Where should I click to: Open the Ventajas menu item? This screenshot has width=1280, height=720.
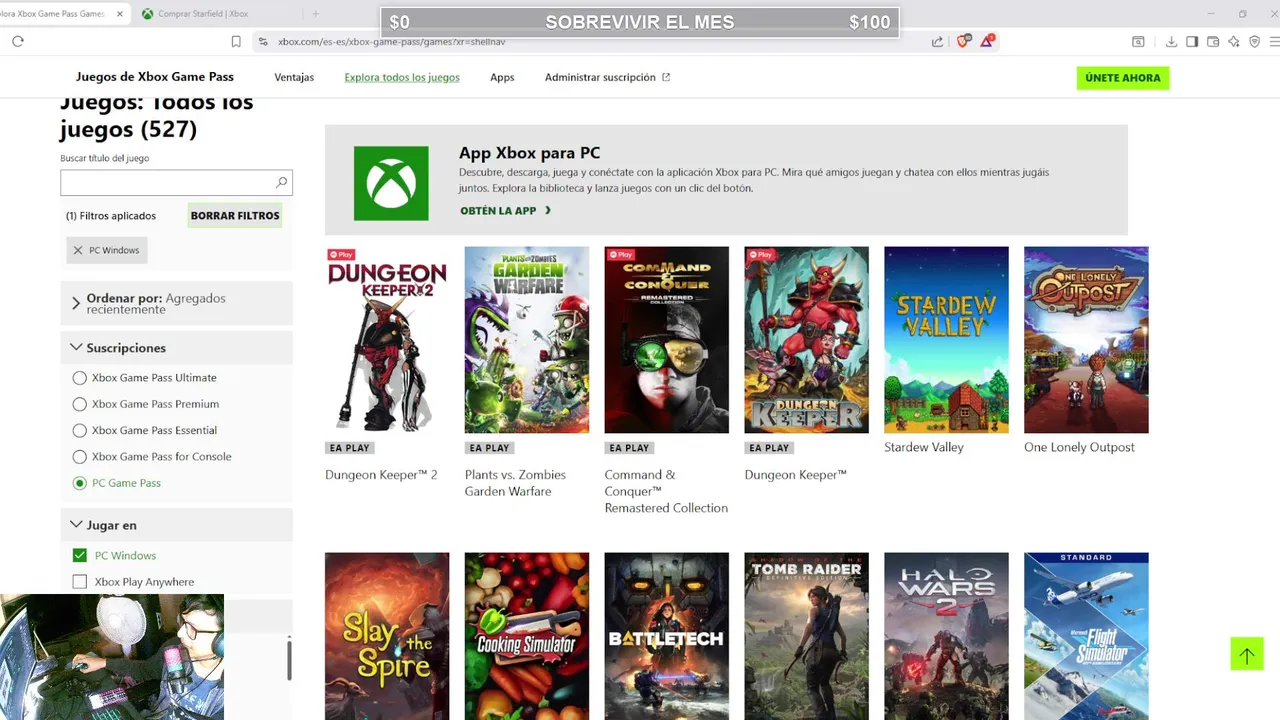click(294, 77)
